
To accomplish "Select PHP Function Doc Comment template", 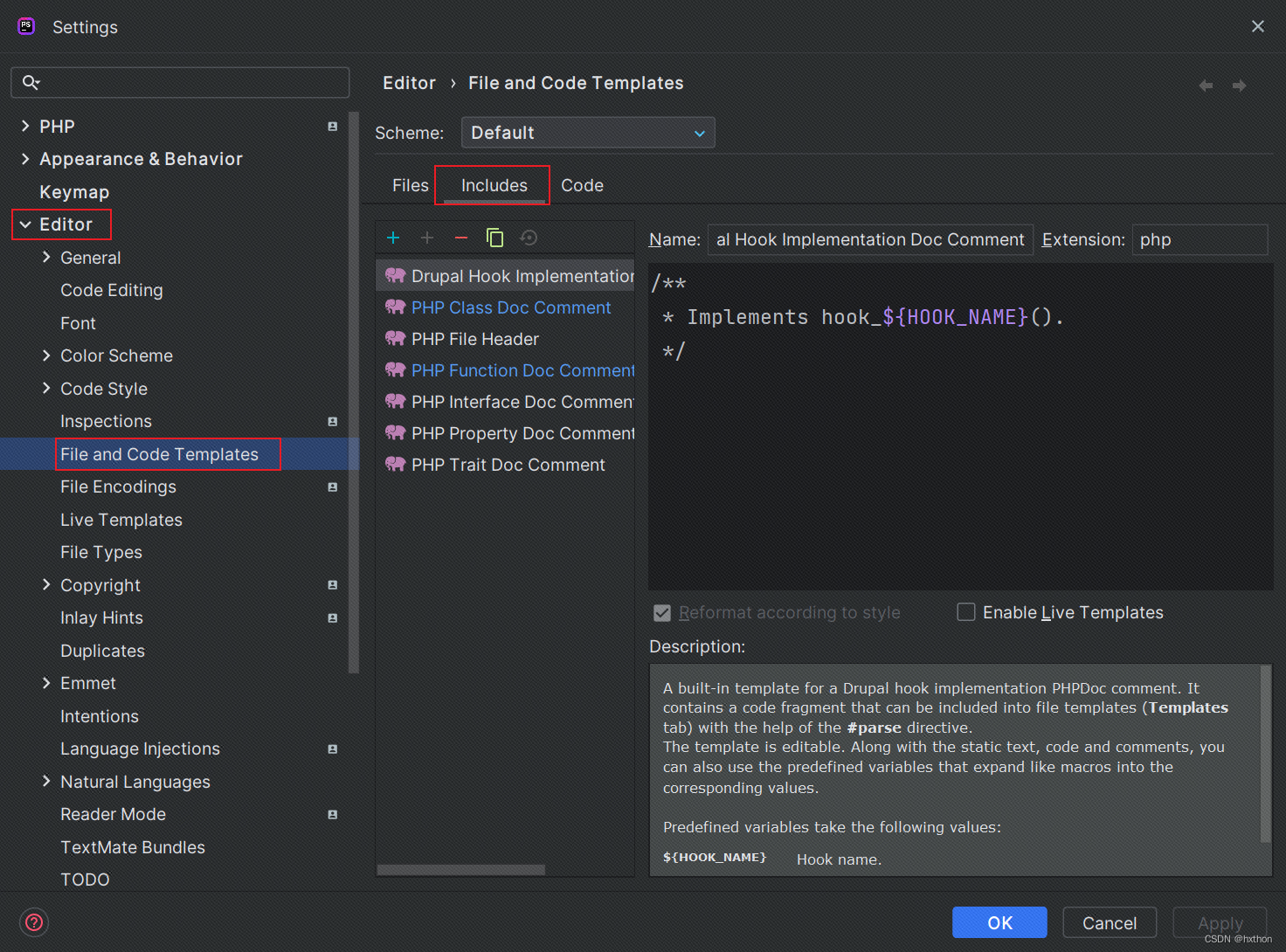I will (x=505, y=370).
